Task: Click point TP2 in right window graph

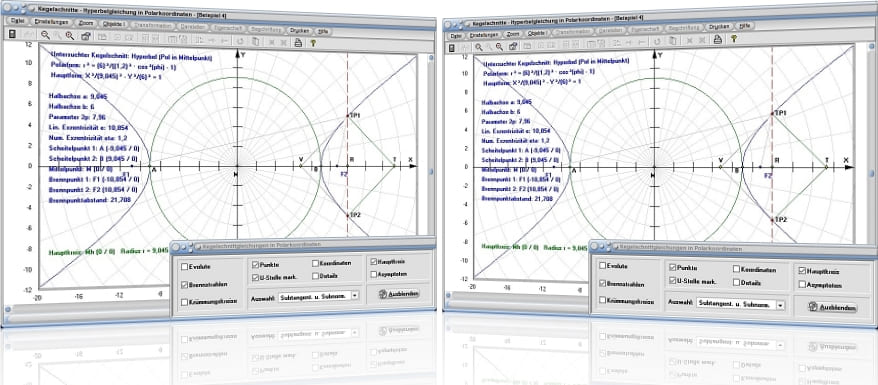Action: 772,220
